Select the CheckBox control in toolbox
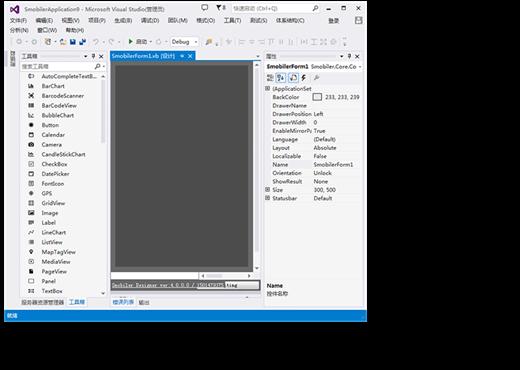The image size is (520, 370). [x=54, y=164]
